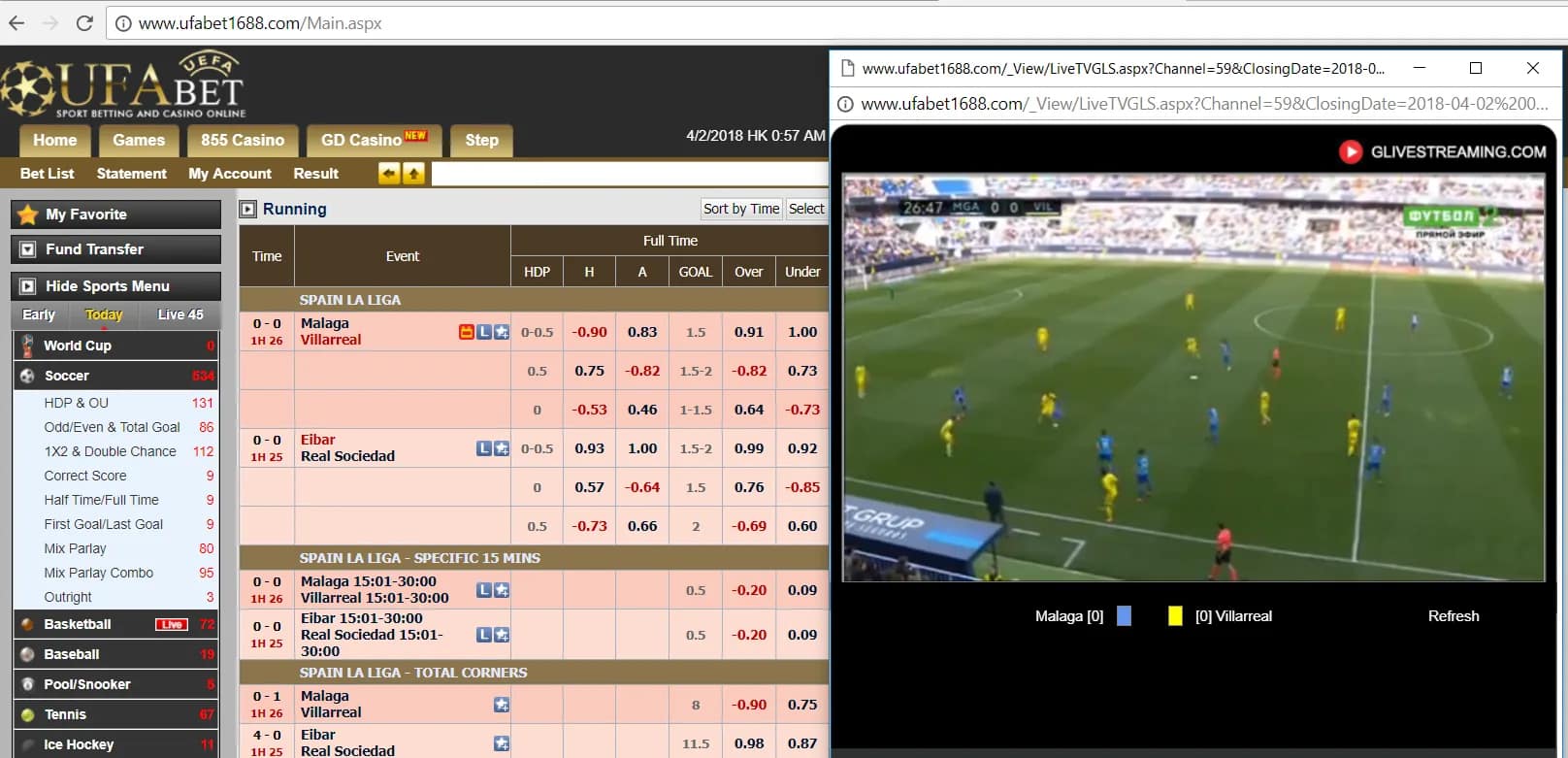
Task: Refresh the live stream
Action: (x=1454, y=616)
